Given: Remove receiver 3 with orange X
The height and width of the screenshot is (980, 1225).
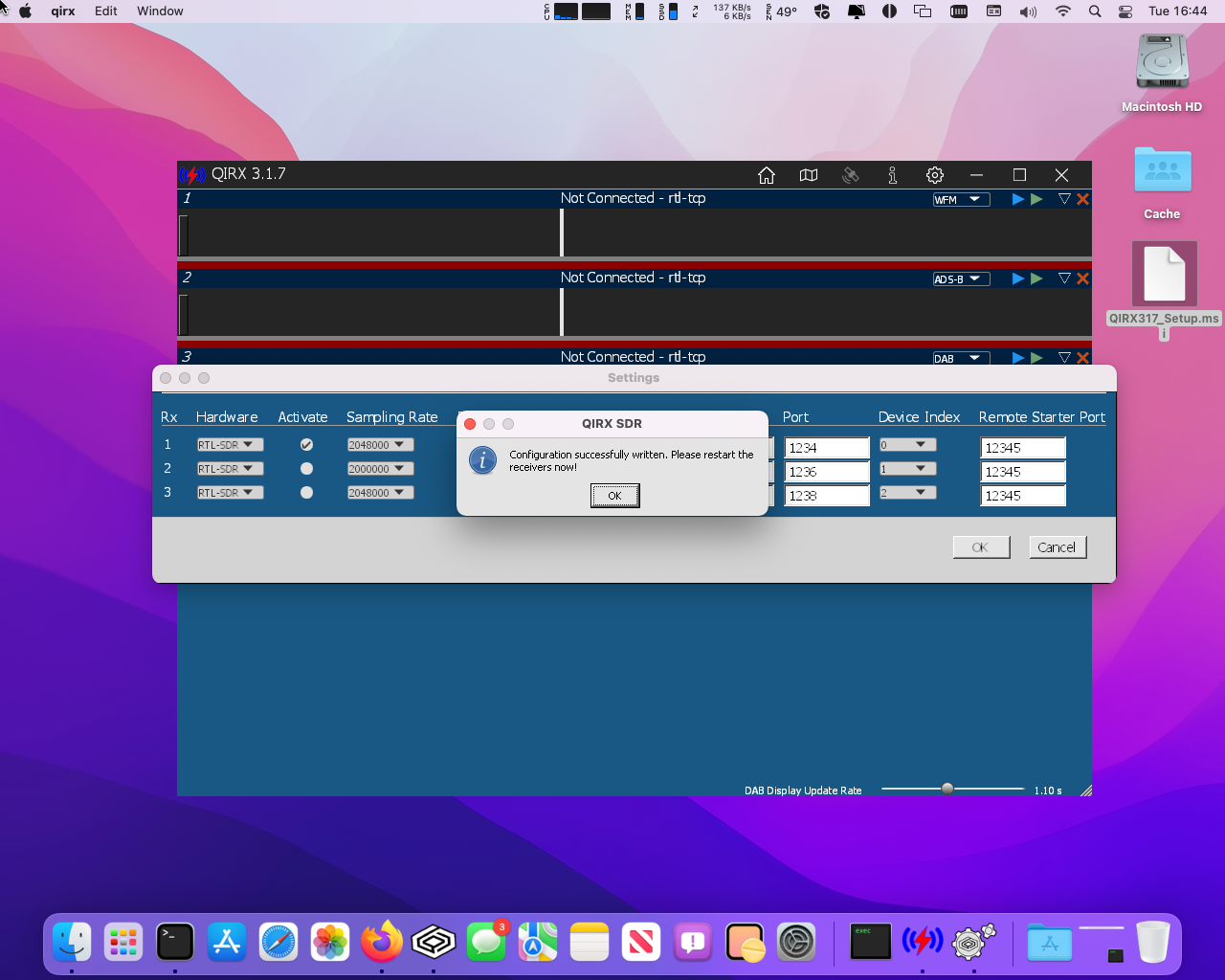Looking at the screenshot, I should pos(1082,358).
